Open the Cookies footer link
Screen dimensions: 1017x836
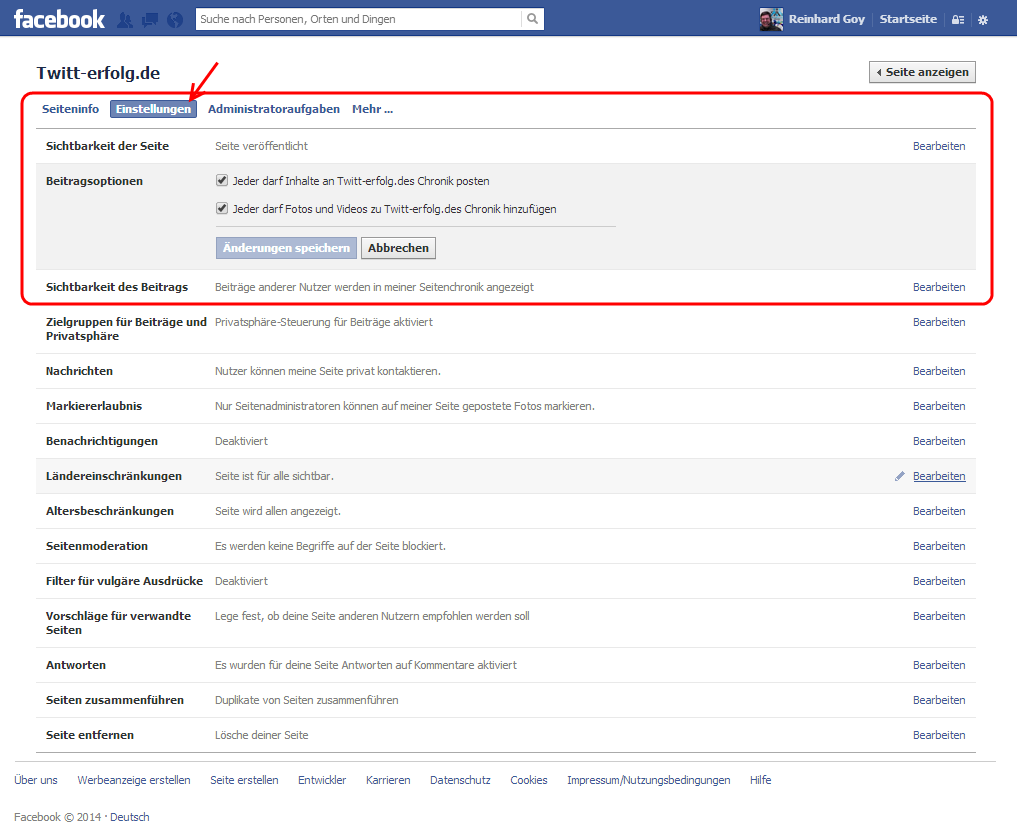coord(529,780)
